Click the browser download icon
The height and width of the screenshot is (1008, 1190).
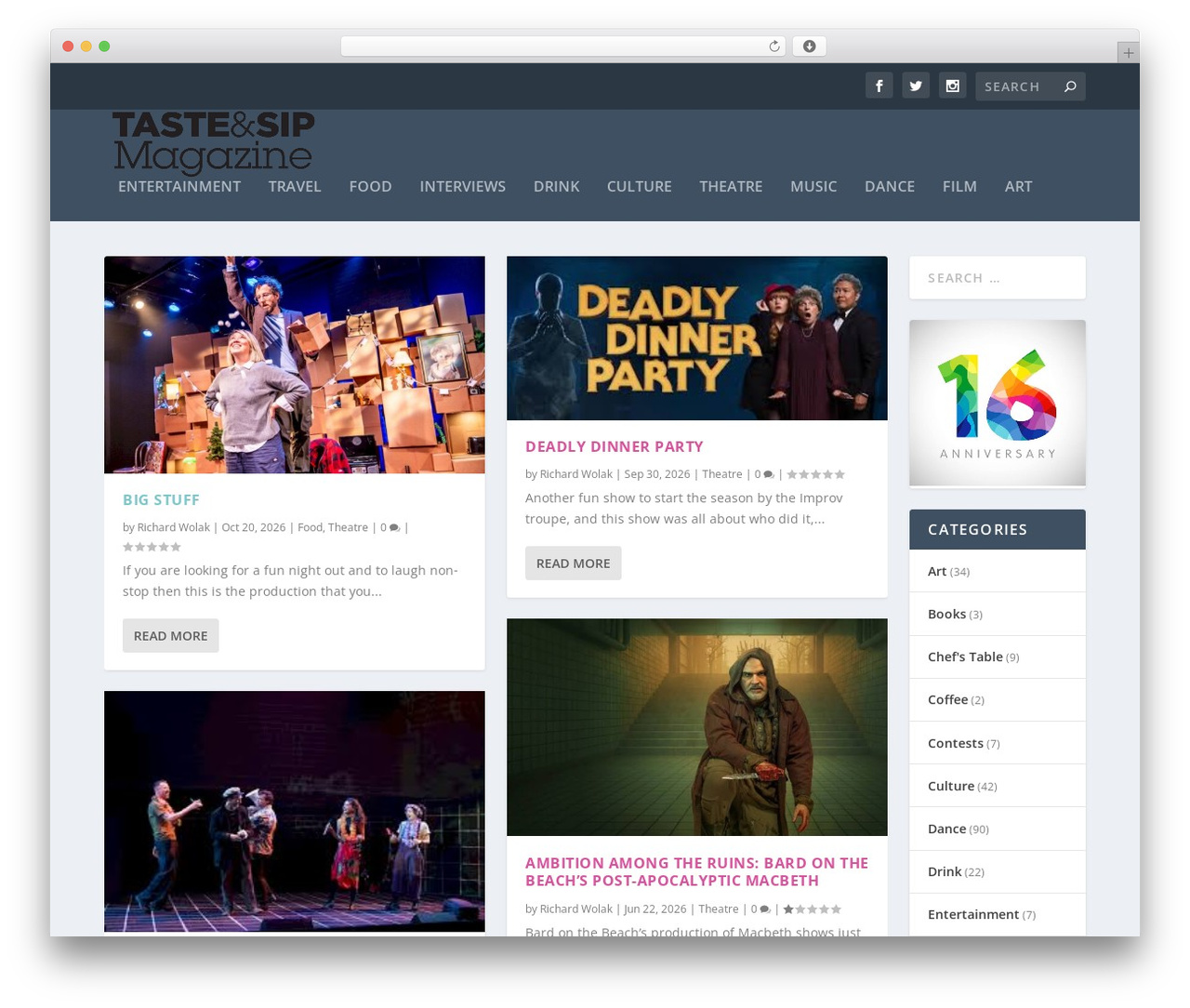point(809,46)
